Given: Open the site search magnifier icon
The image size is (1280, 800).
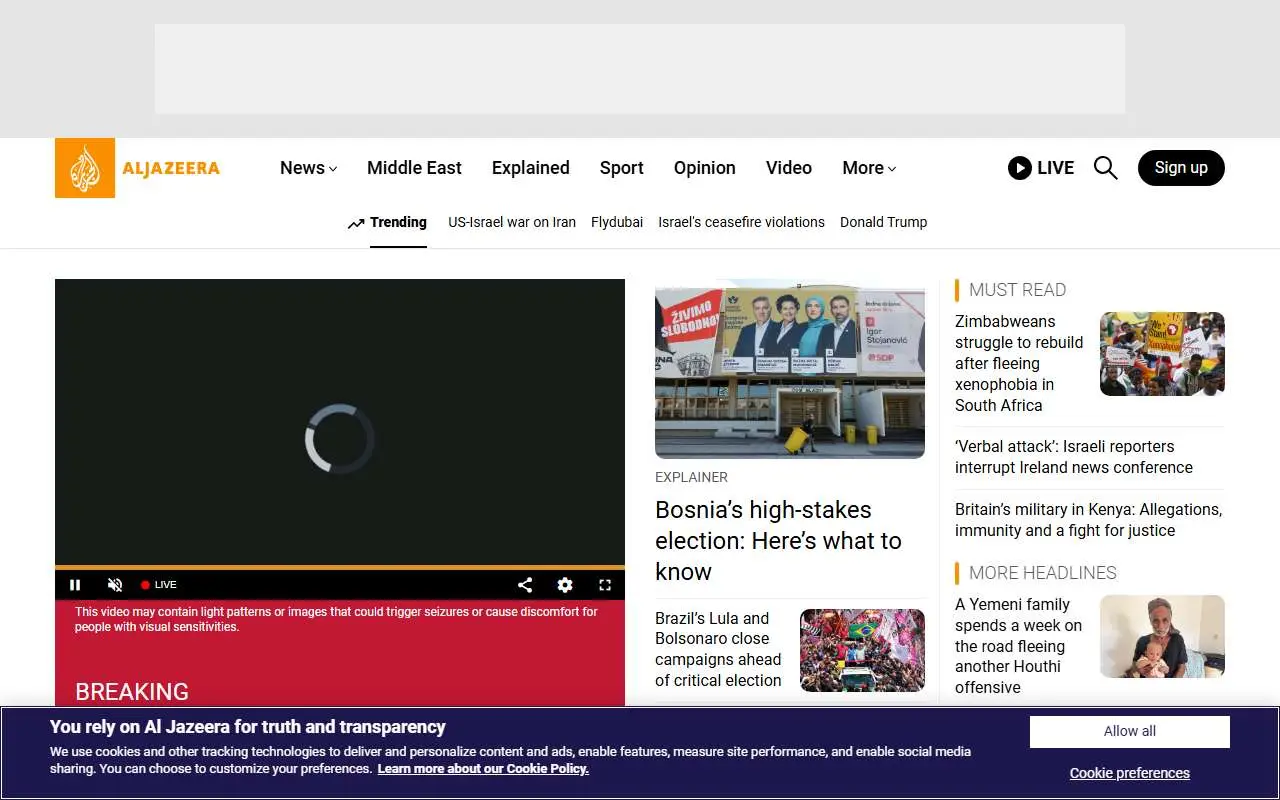Looking at the screenshot, I should tap(1105, 168).
